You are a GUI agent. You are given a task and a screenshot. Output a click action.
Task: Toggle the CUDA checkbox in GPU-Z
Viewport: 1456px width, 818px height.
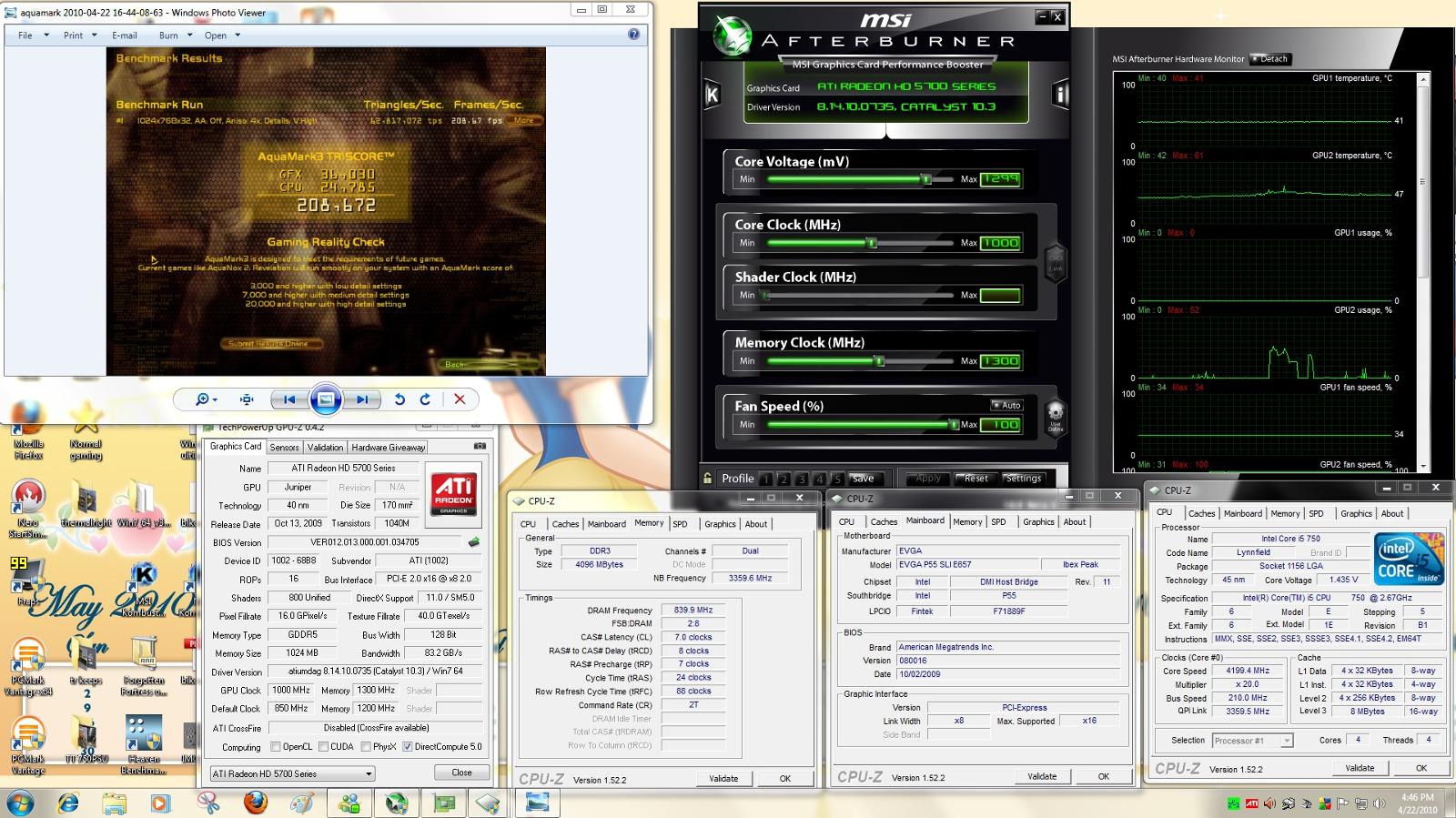click(x=323, y=747)
